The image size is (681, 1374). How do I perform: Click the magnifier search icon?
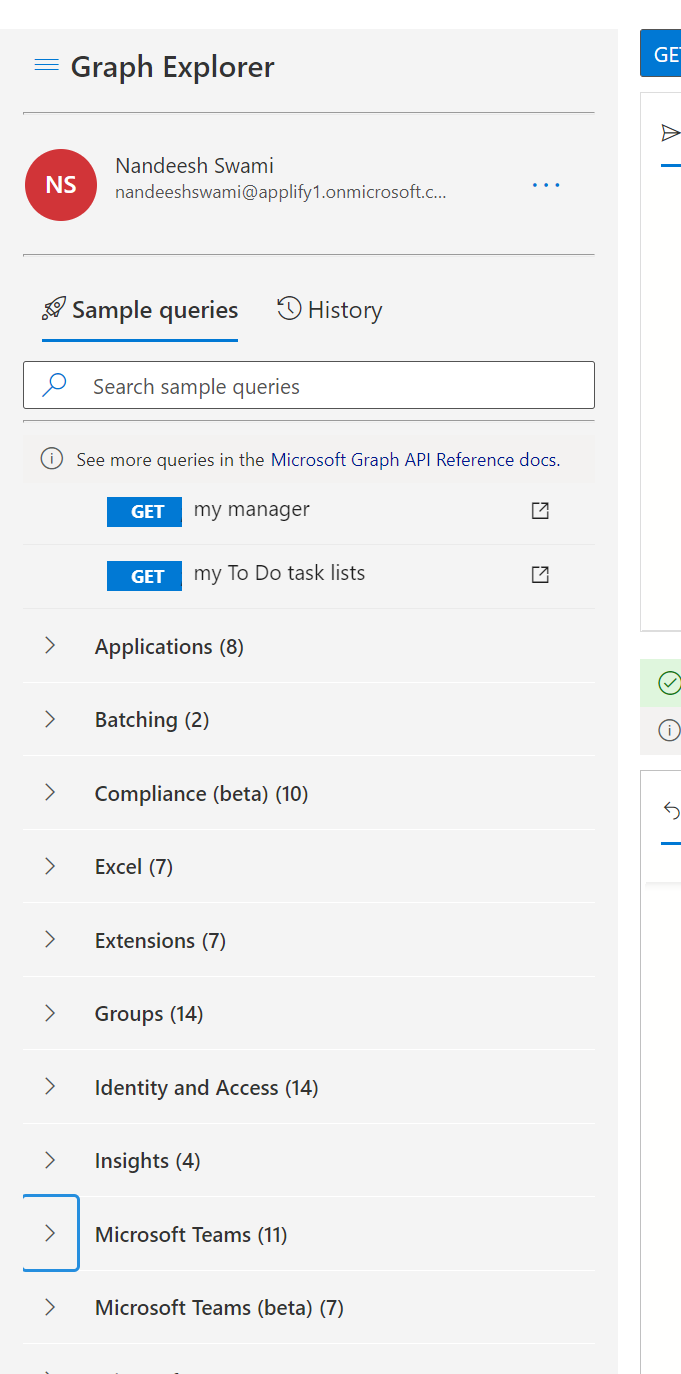[x=55, y=386]
